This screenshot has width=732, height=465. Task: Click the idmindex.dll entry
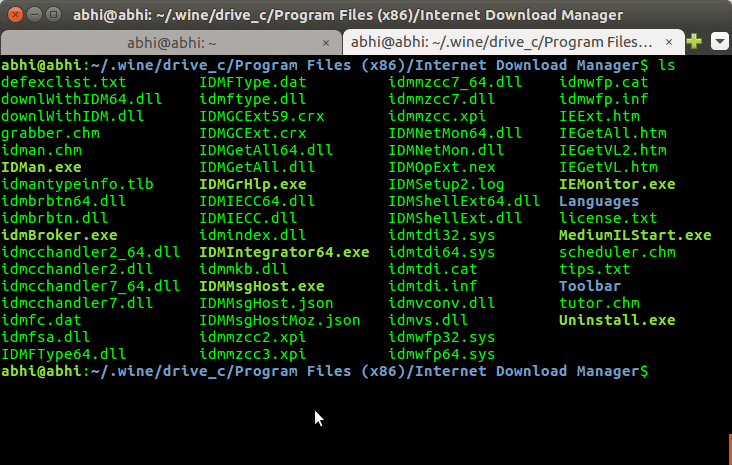pyautogui.click(x=253, y=235)
